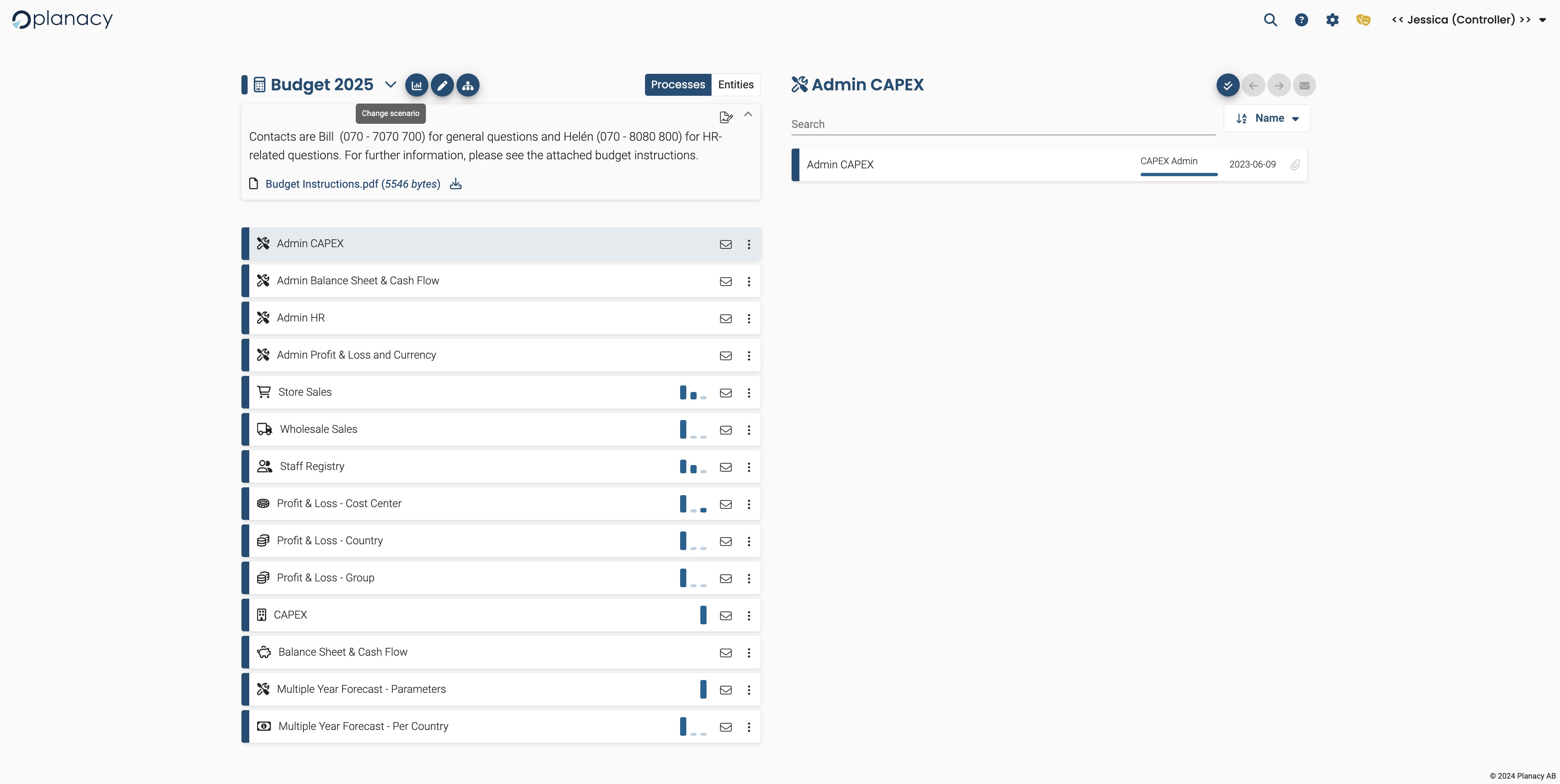
Task: Open the organization hierarchy icon in header
Action: coord(468,85)
